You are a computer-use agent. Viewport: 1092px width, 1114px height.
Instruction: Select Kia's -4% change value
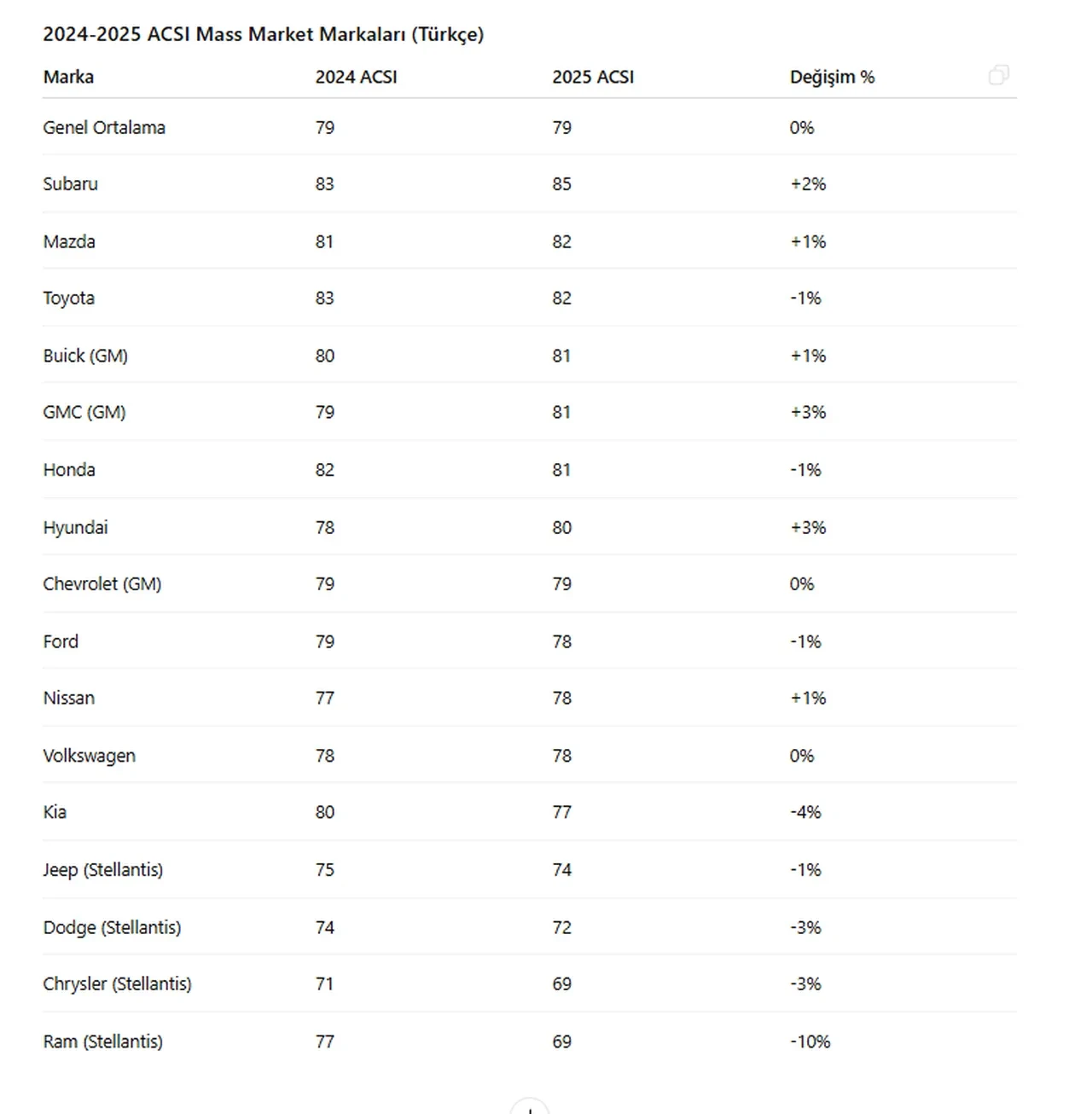click(x=805, y=812)
